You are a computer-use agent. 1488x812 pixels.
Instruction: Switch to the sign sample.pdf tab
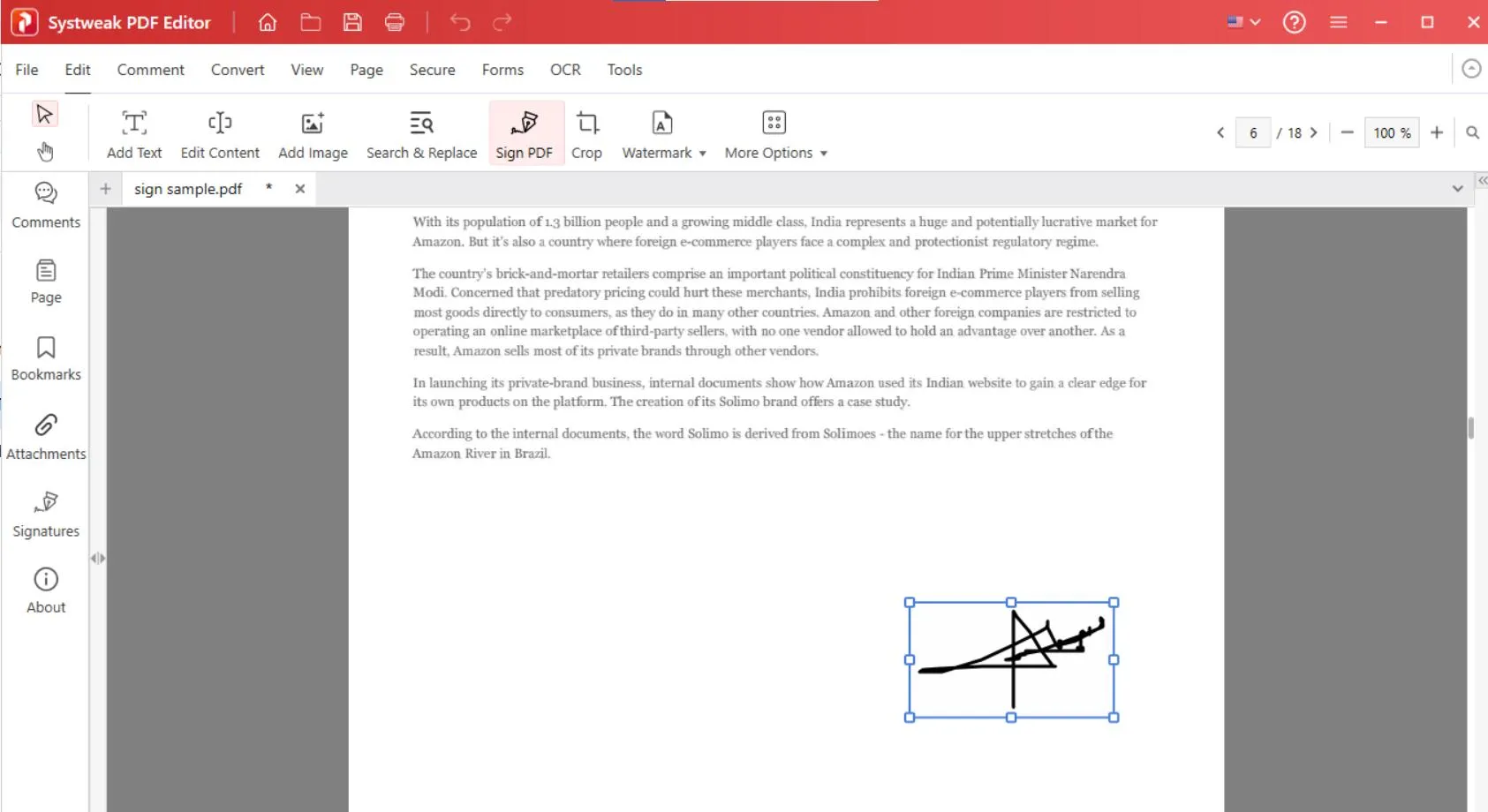click(188, 189)
